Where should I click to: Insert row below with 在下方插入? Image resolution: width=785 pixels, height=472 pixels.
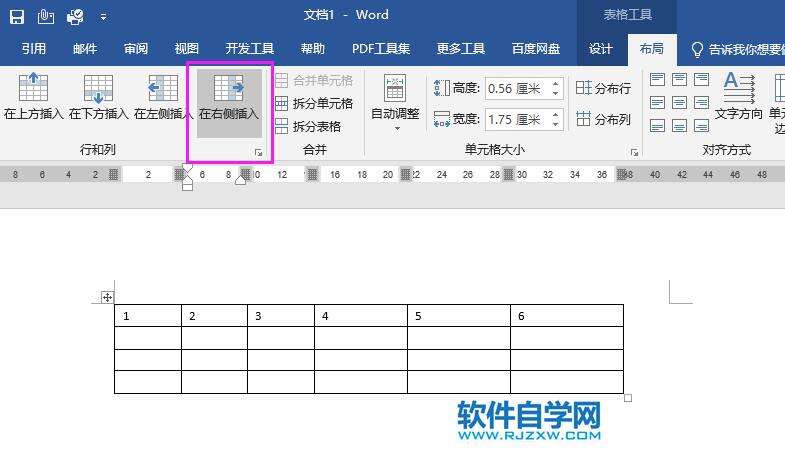(98, 97)
